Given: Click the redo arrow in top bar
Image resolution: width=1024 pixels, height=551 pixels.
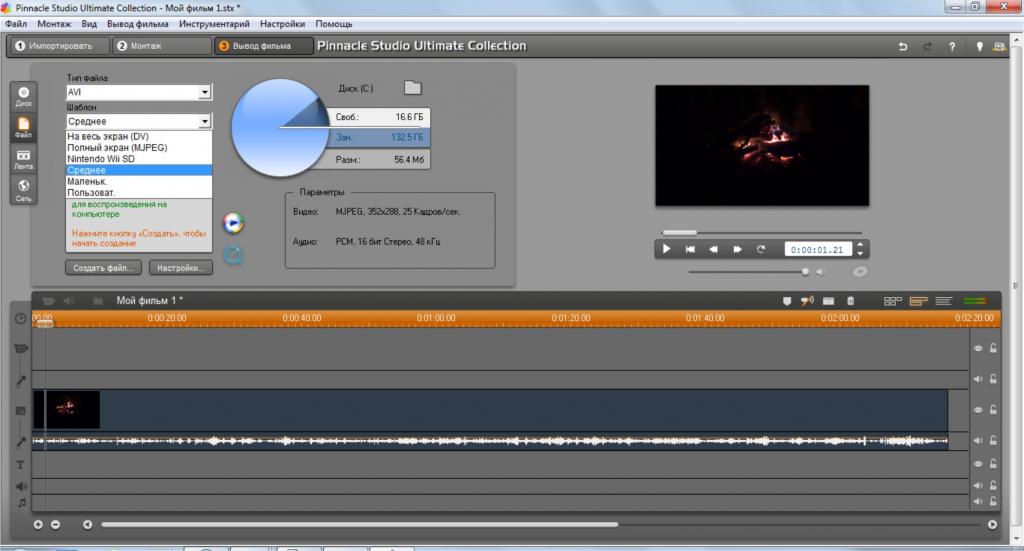Looking at the screenshot, I should click(x=927, y=46).
